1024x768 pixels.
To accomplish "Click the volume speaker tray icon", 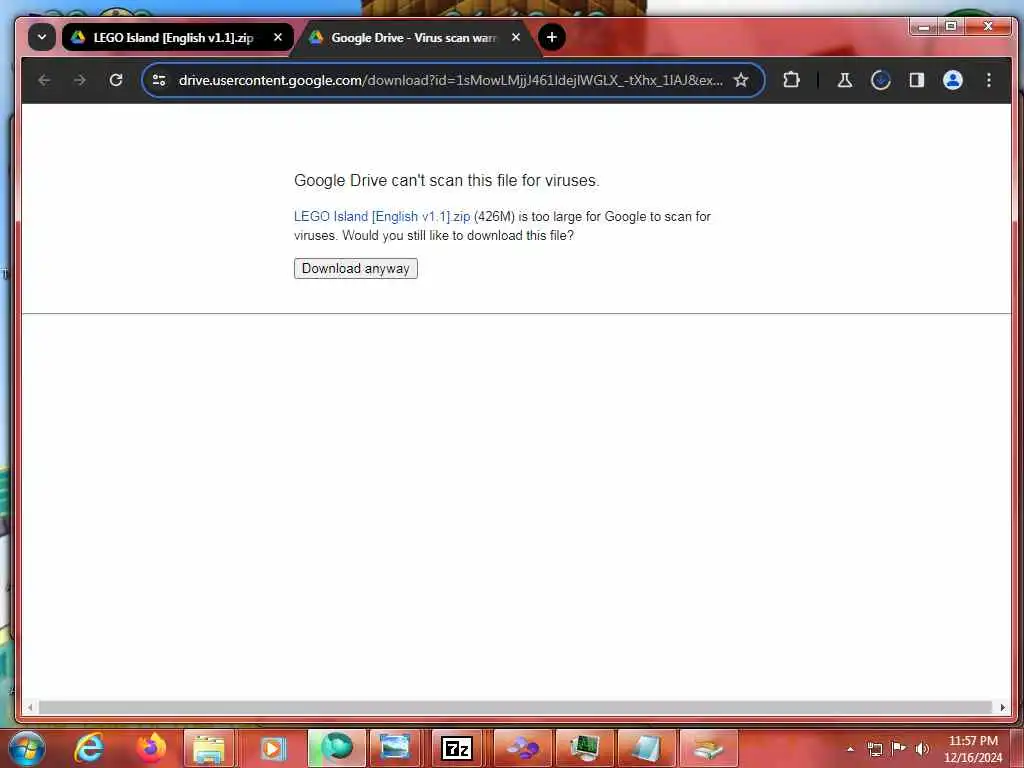I will pos(922,749).
